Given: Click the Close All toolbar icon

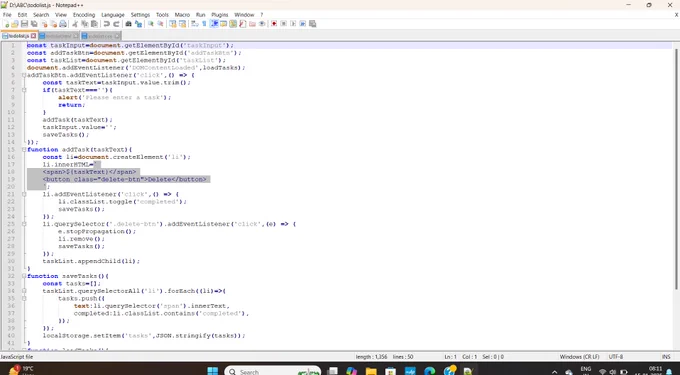Looking at the screenshot, I should (x=54, y=23).
